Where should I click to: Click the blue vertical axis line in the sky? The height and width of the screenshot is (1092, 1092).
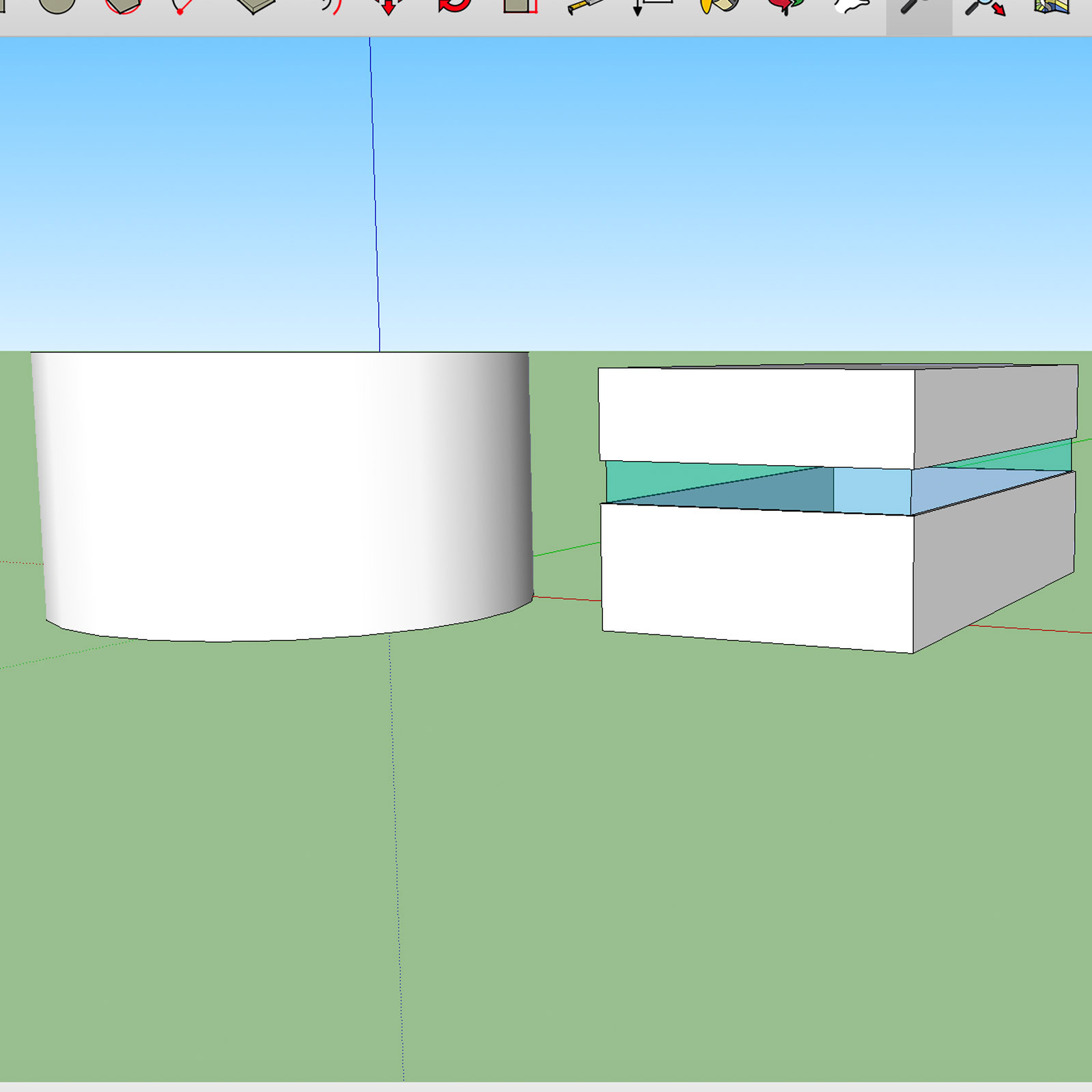(x=375, y=195)
